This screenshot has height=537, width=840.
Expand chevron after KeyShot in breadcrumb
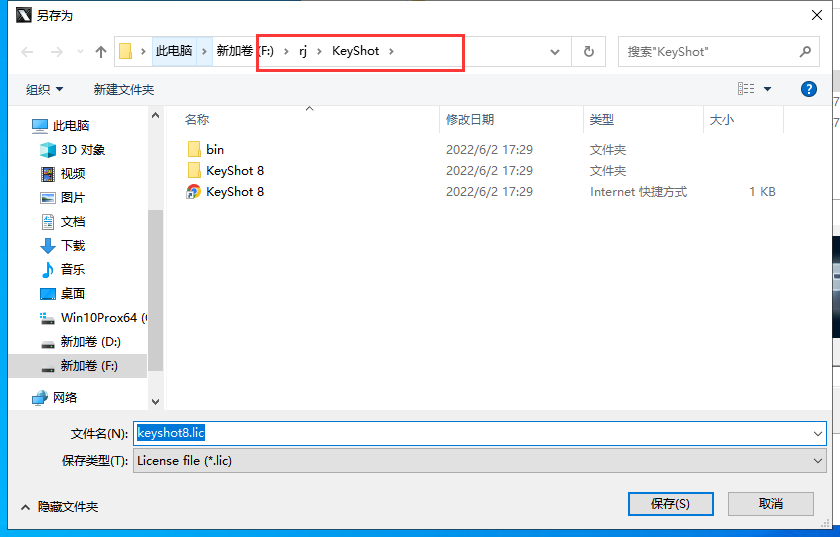click(x=391, y=51)
